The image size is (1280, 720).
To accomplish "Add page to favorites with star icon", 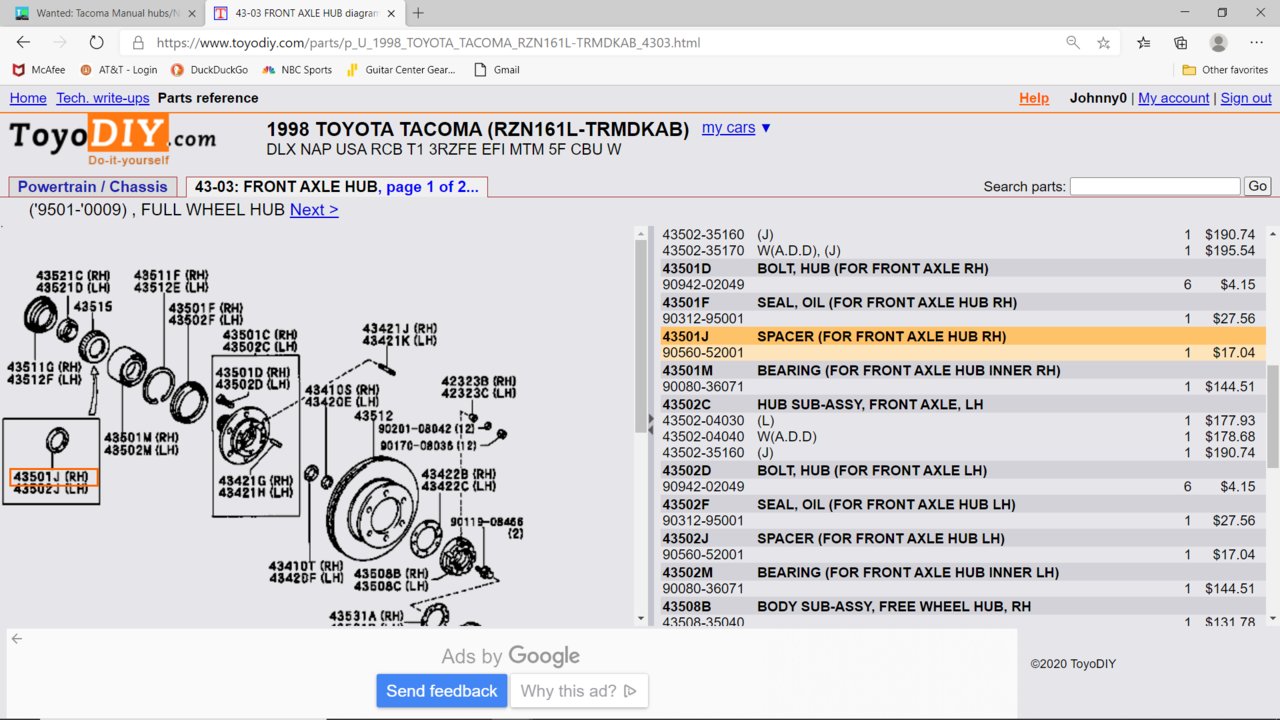I will pos(1104,43).
